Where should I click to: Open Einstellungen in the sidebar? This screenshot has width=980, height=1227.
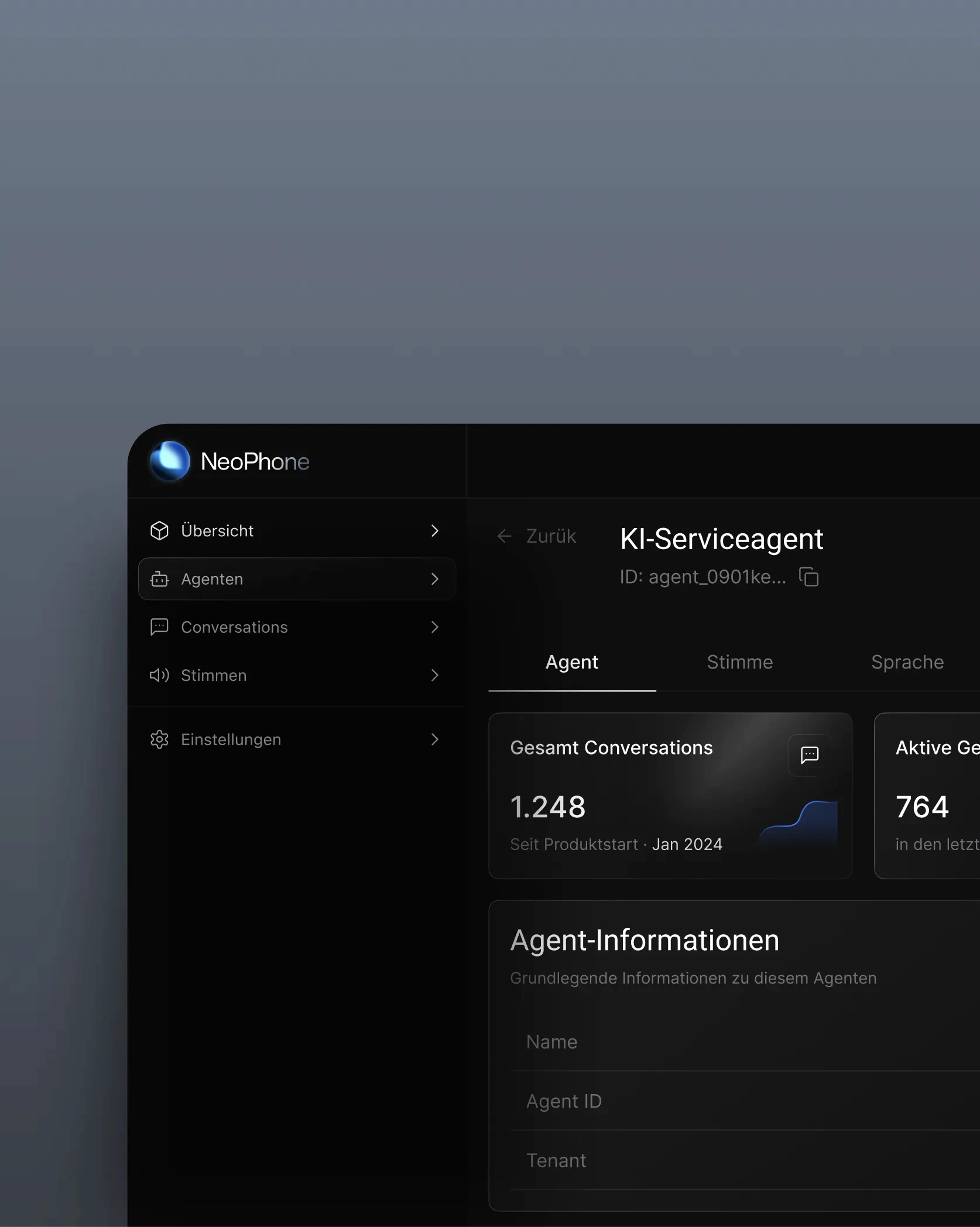click(297, 739)
